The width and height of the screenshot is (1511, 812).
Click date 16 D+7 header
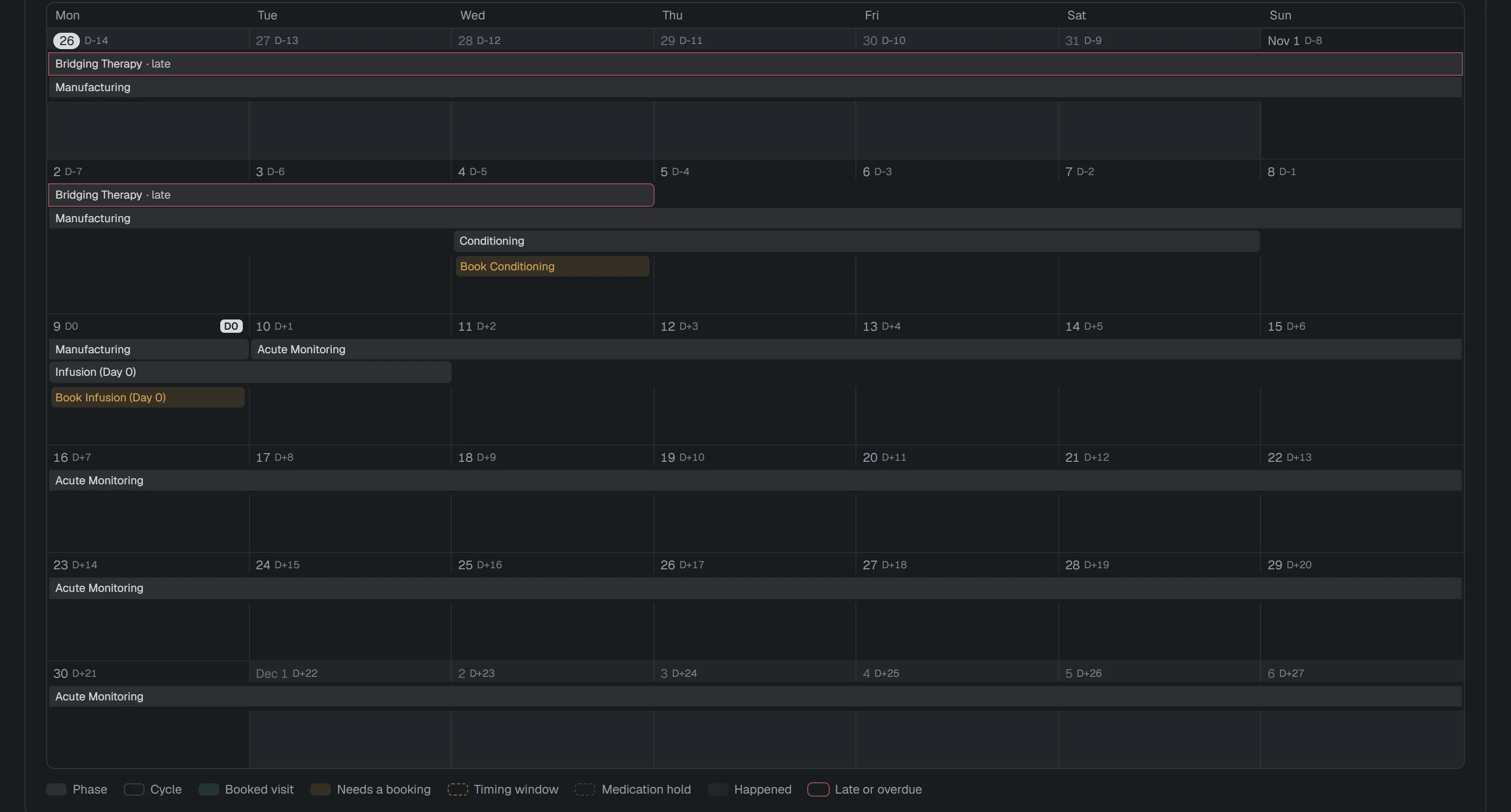pos(72,457)
